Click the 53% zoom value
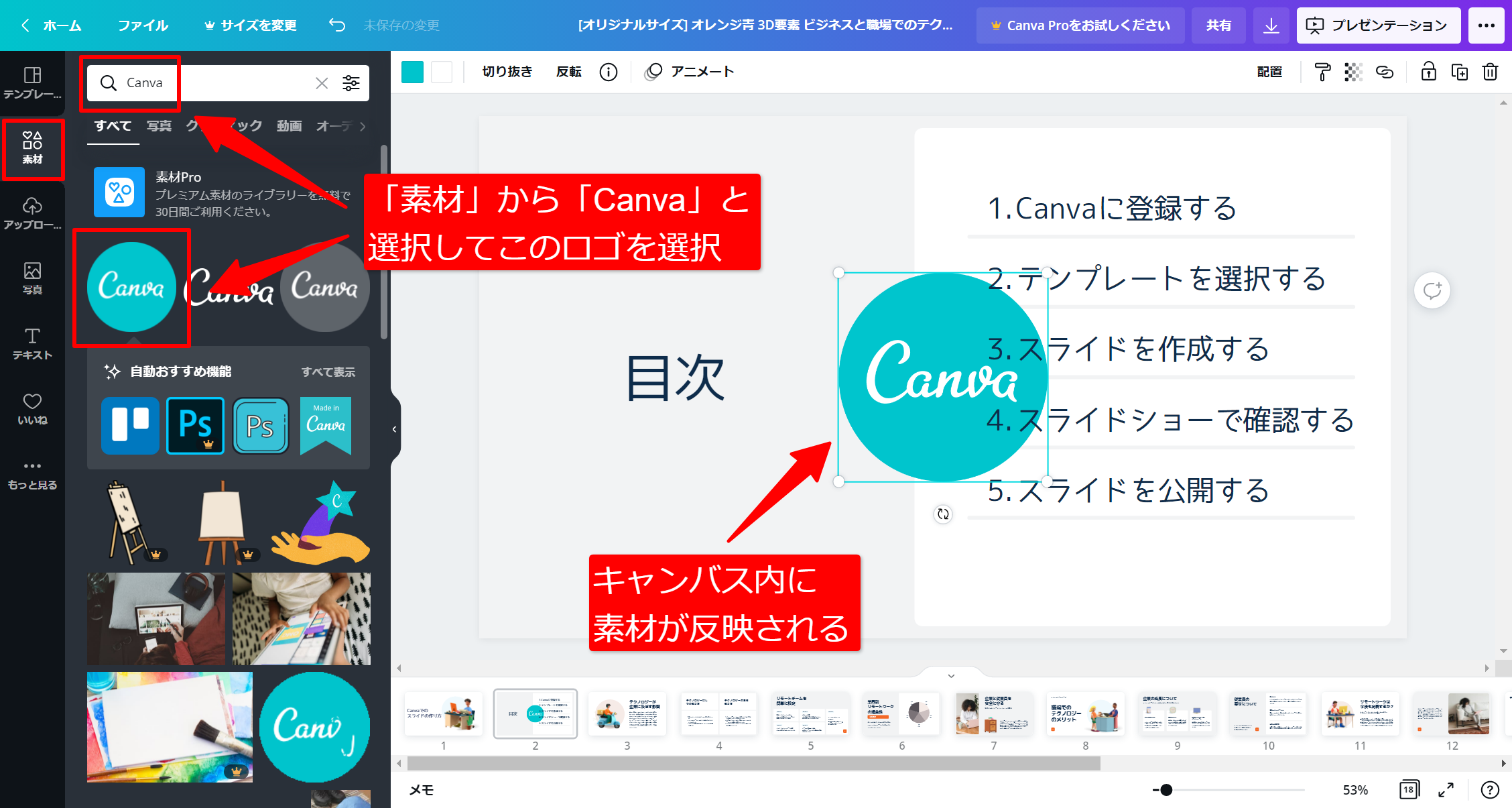Image resolution: width=1512 pixels, height=808 pixels. (x=1355, y=790)
